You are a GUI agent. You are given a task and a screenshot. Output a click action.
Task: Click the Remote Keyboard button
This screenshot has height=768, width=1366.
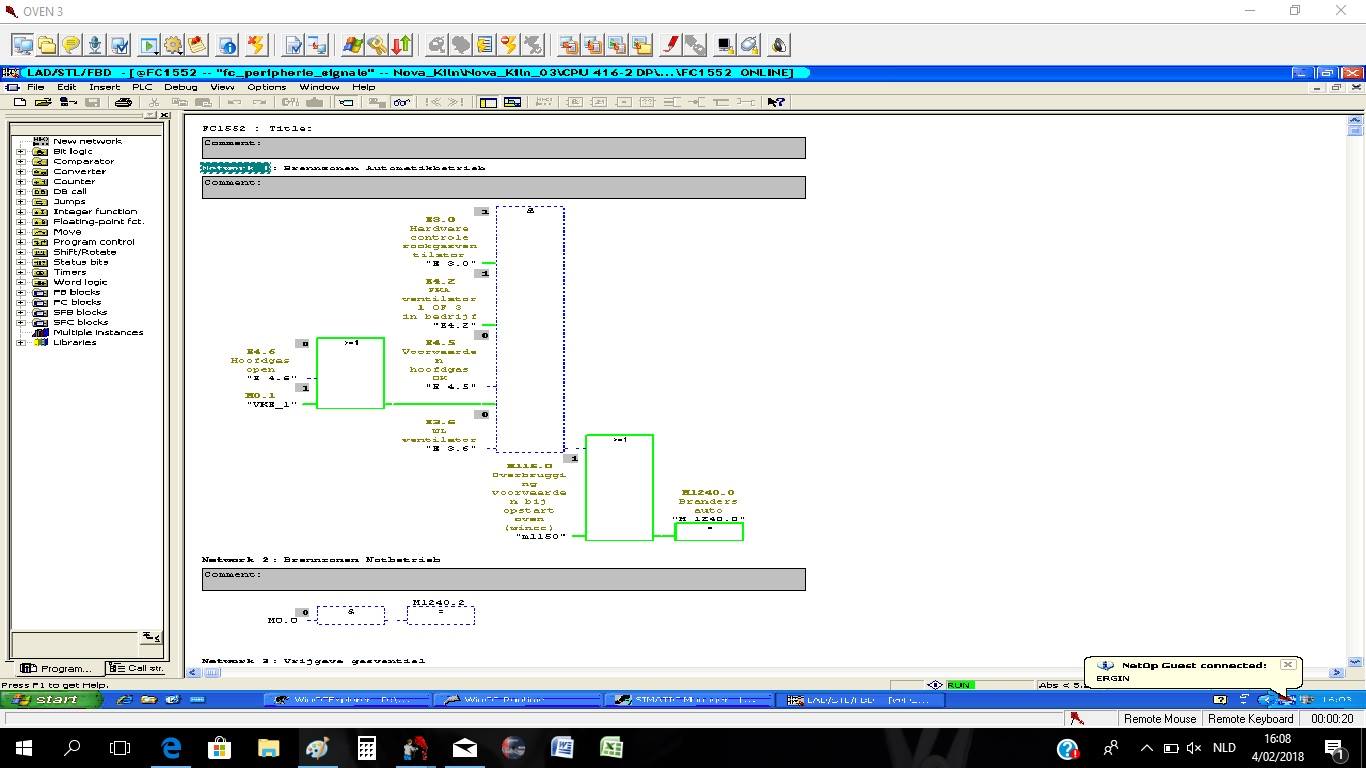pos(1250,718)
